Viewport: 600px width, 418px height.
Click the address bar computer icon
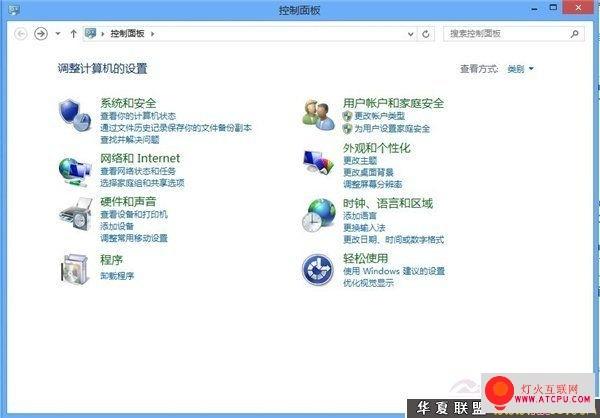(x=91, y=33)
